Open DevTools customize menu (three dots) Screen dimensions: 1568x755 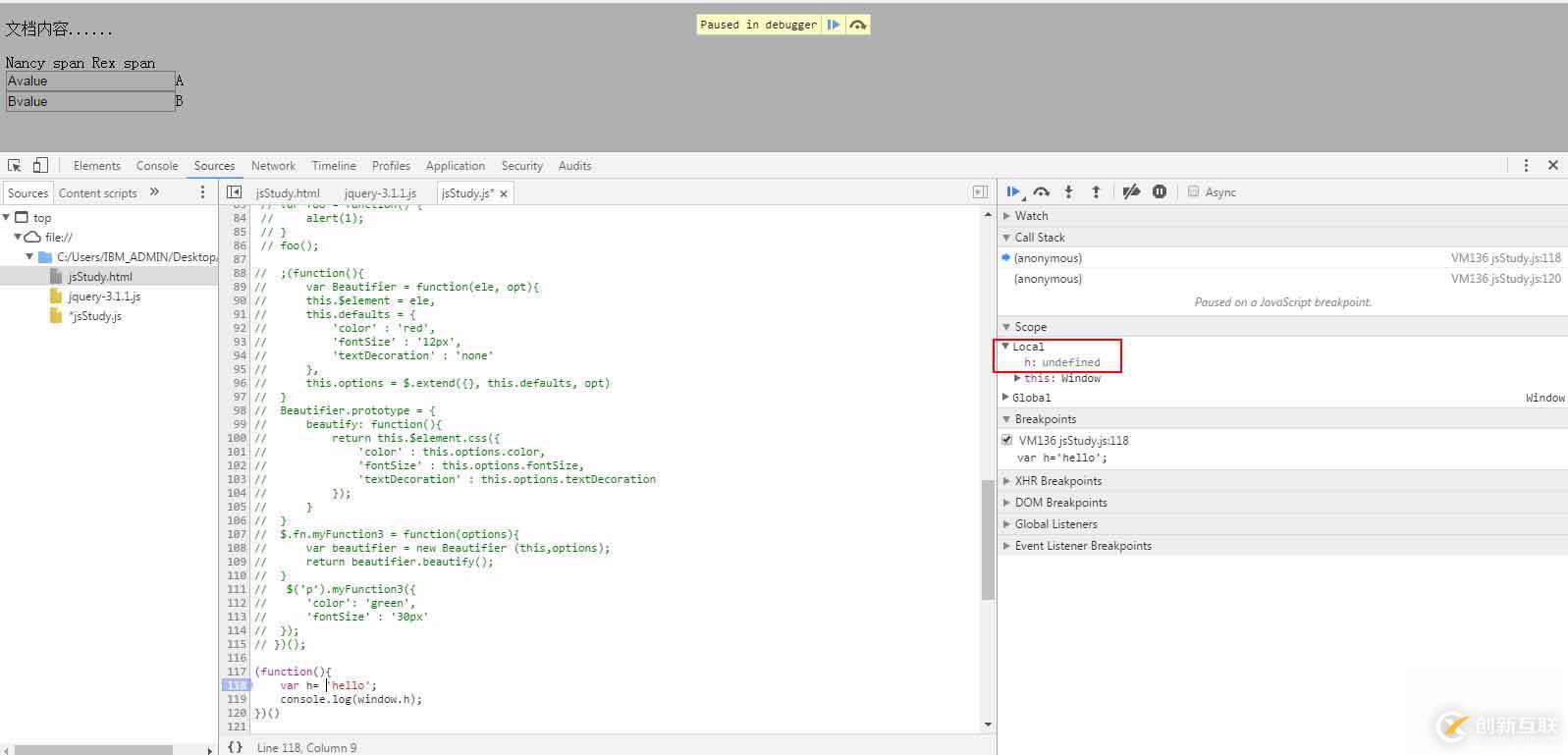1526,165
